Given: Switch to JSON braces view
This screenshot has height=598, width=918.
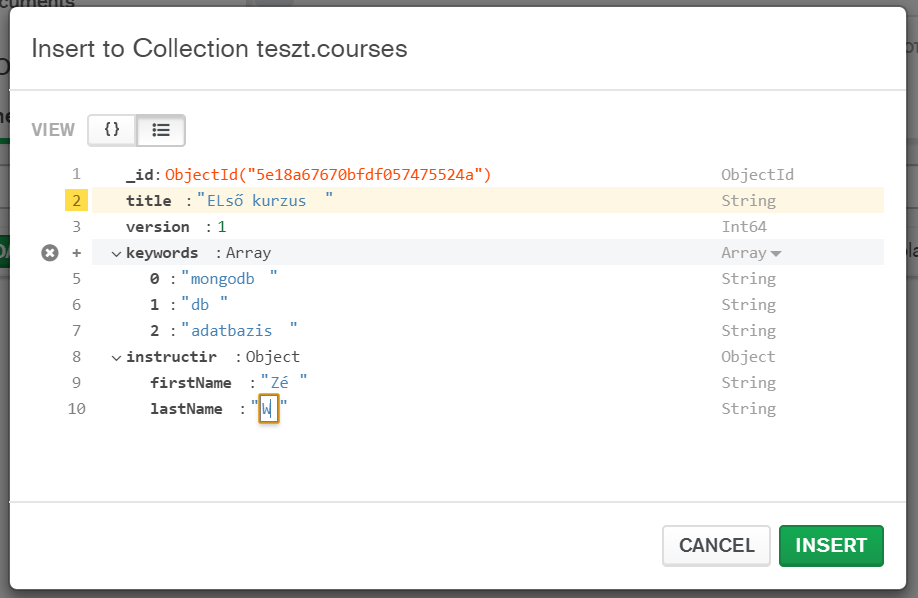Looking at the screenshot, I should tap(112, 130).
